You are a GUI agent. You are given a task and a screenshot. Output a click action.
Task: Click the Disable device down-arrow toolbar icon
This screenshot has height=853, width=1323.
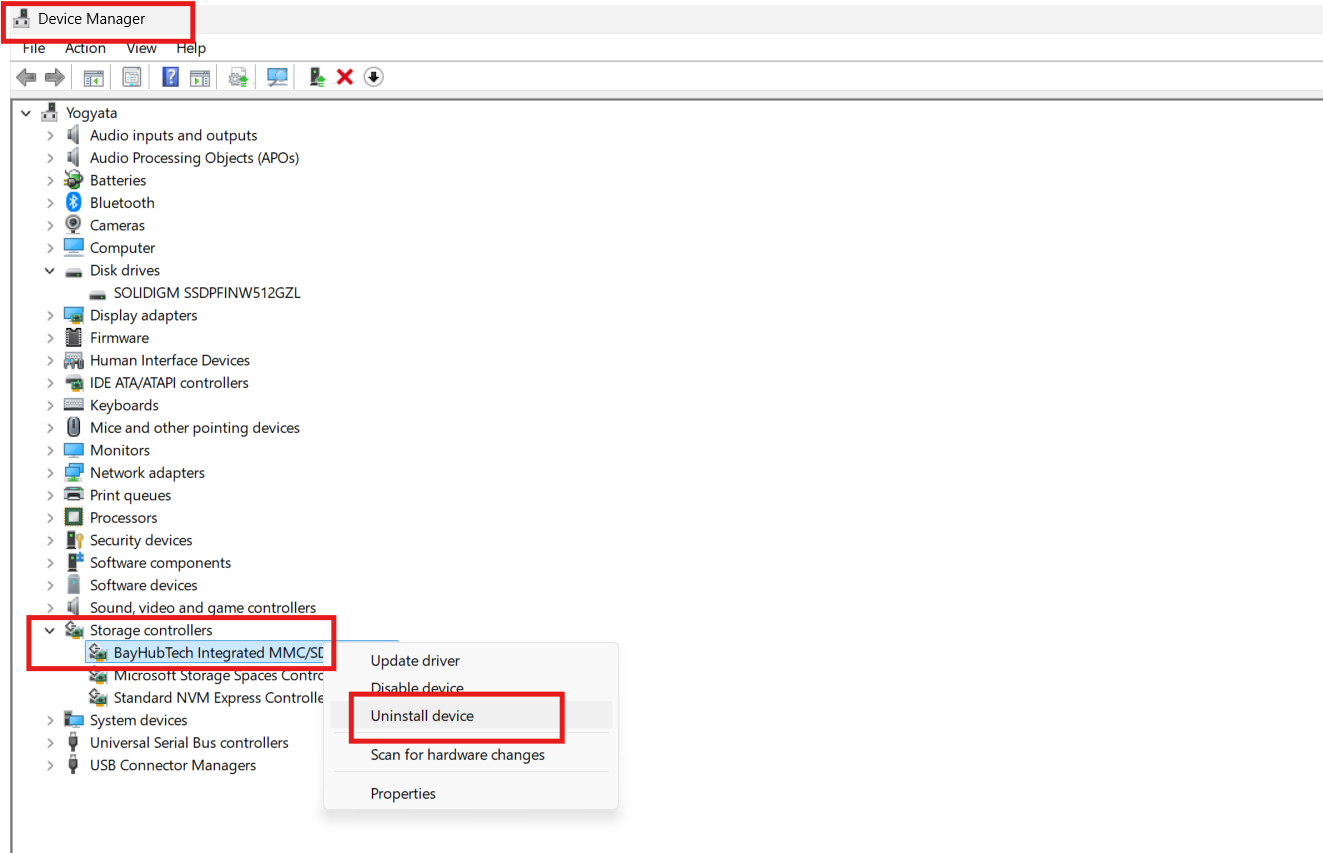pos(373,77)
